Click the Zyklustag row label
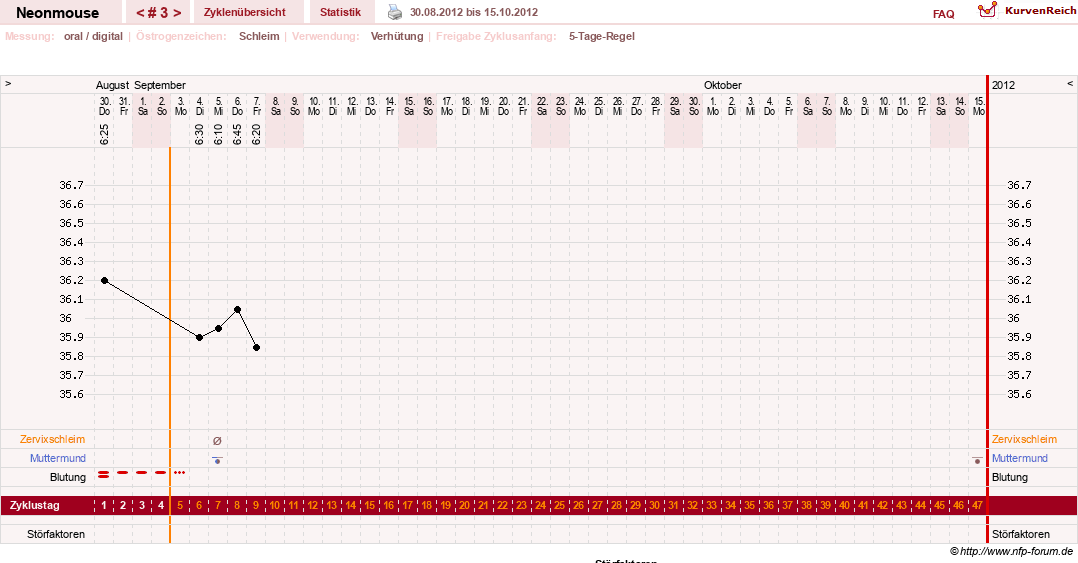Screen dimensions: 1078x563 point(34,505)
